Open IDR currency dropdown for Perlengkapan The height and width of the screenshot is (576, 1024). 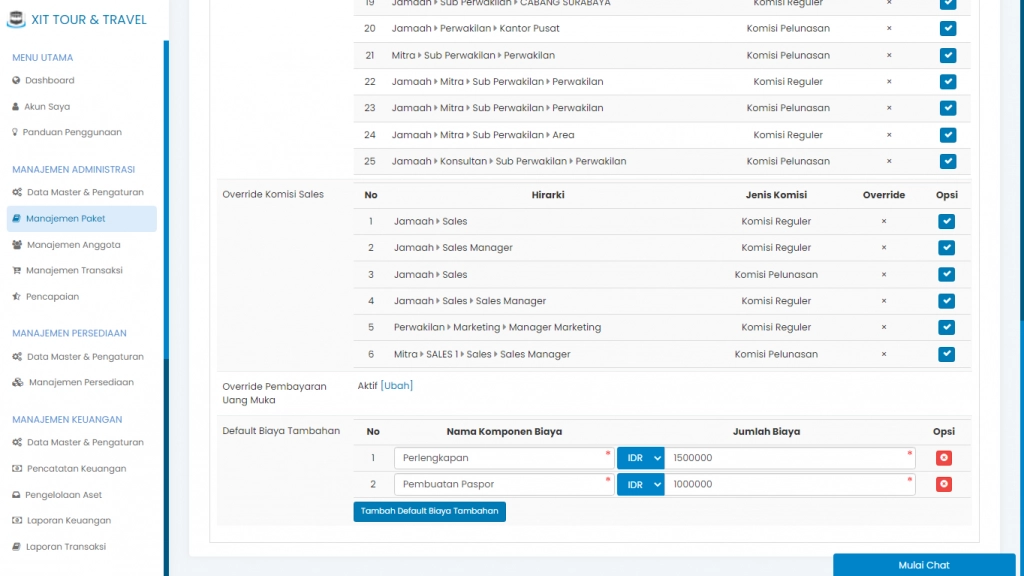(x=640, y=458)
